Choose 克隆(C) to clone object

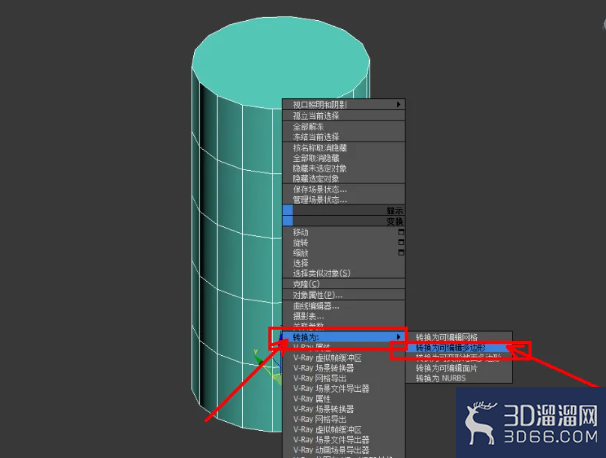click(x=344, y=284)
